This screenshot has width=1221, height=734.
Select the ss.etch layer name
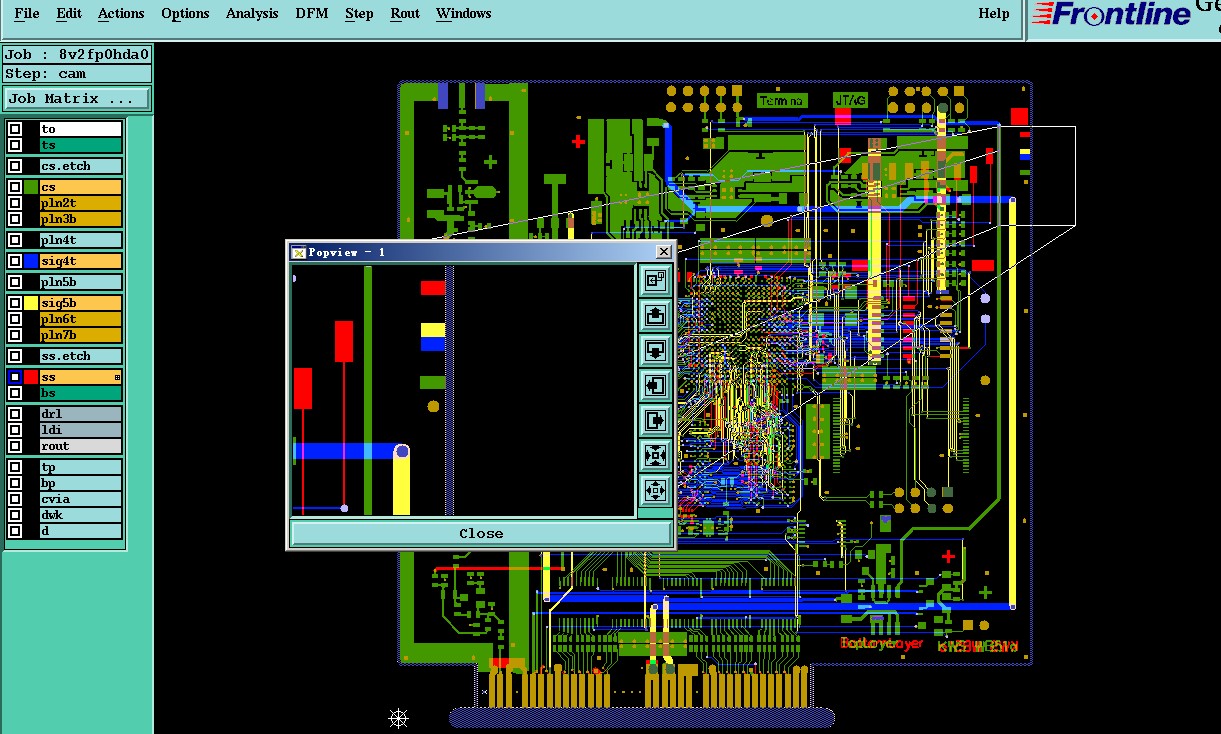pos(81,356)
